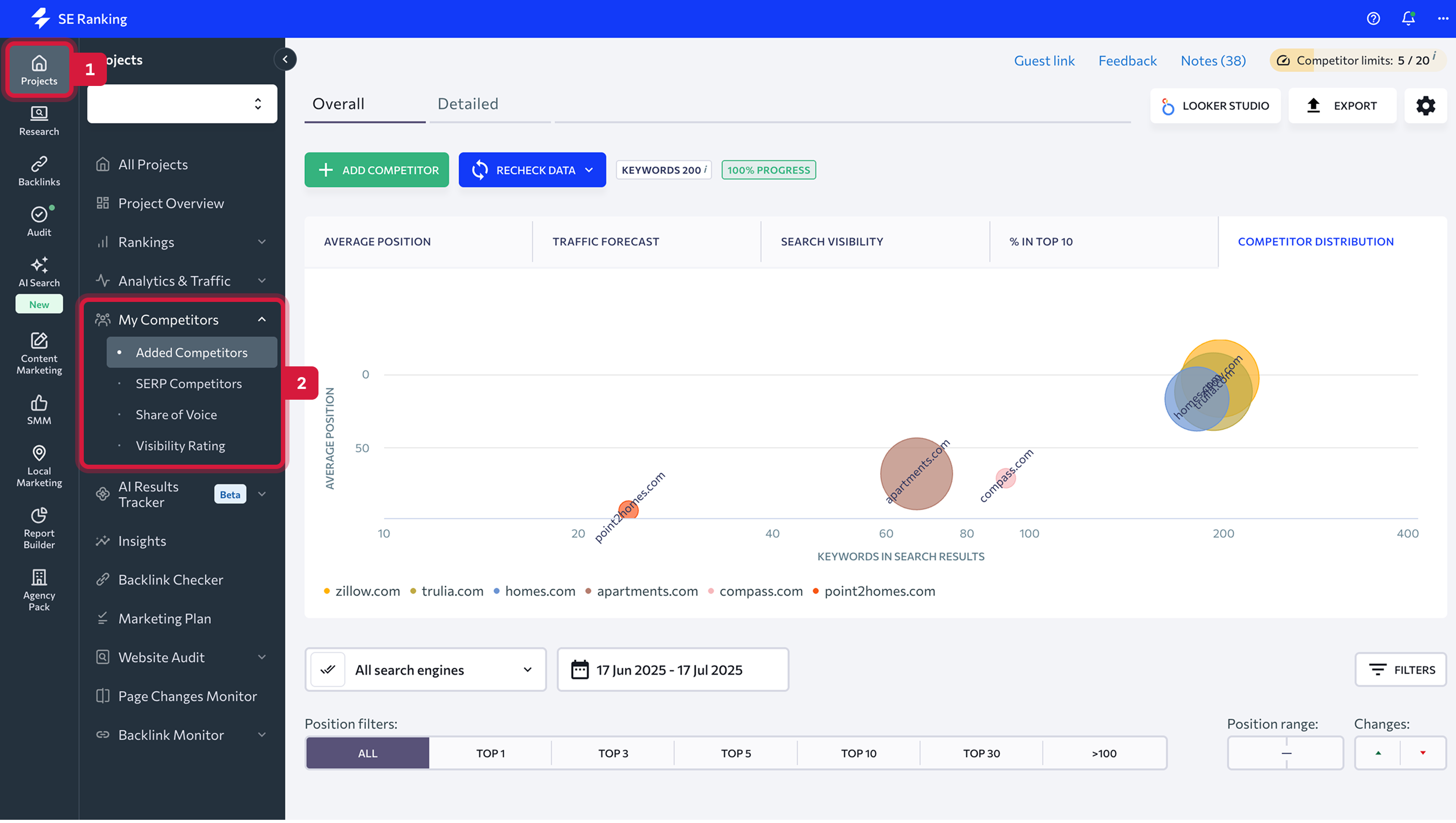Open the Filters button
The width and height of the screenshot is (1456, 823).
[x=1401, y=670]
